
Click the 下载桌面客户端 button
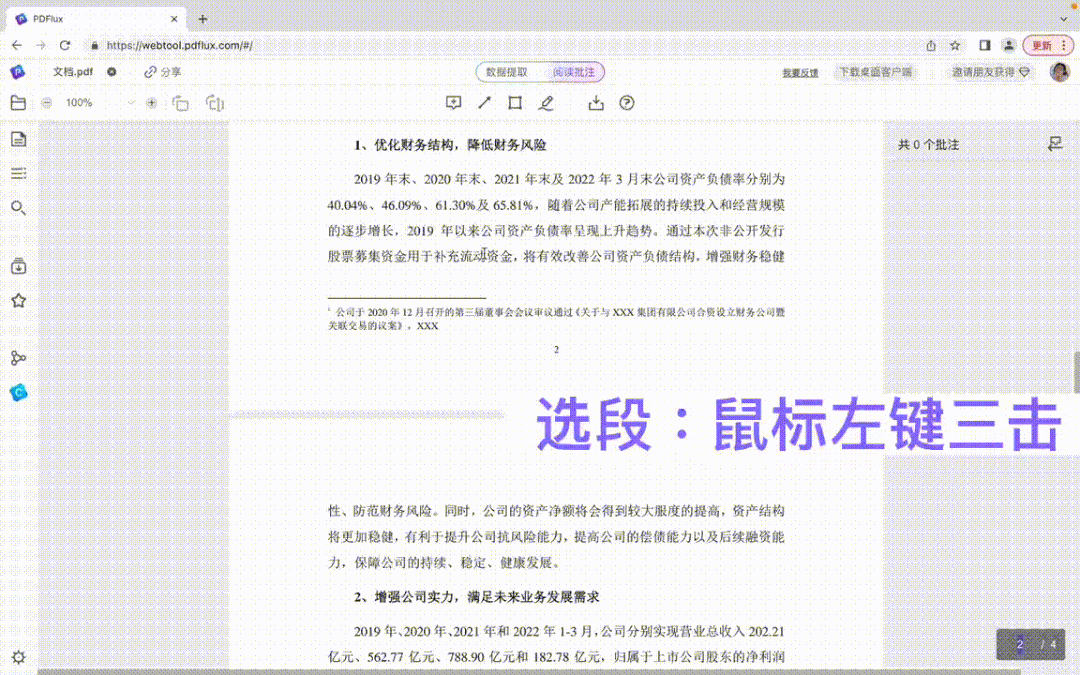tap(876, 72)
